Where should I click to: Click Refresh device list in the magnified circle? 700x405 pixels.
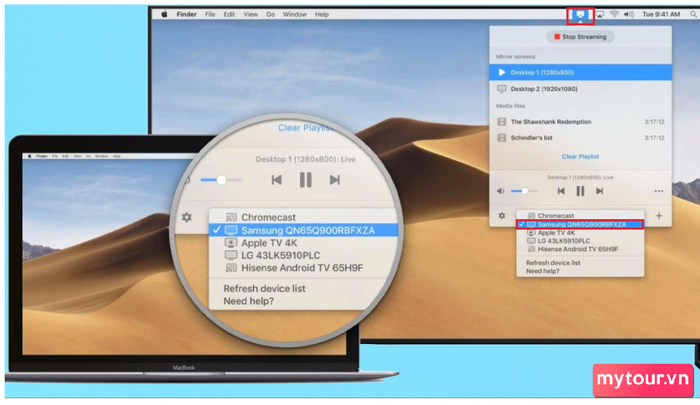(x=264, y=288)
